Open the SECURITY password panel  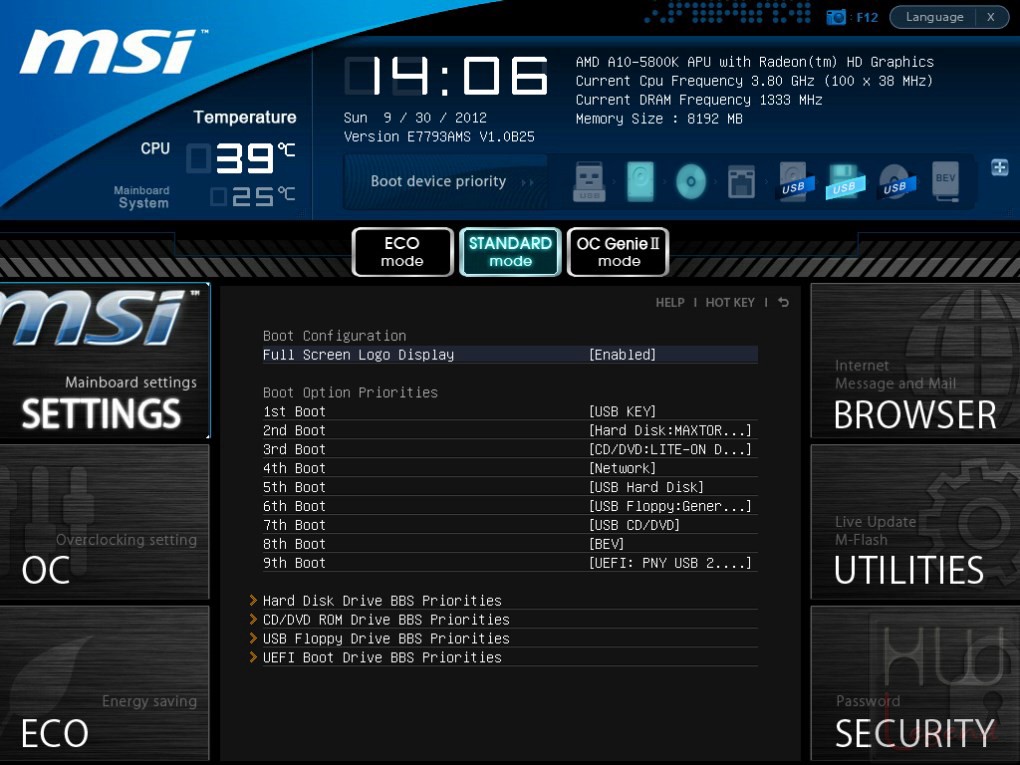point(915,683)
